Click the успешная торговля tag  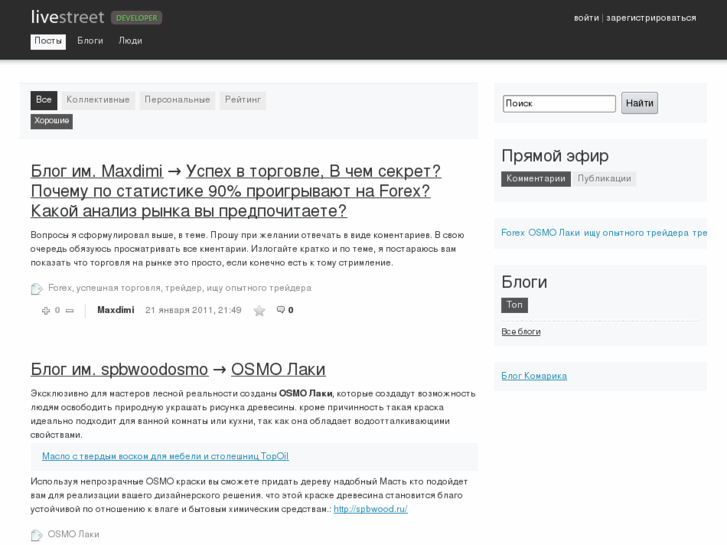[x=118, y=288]
